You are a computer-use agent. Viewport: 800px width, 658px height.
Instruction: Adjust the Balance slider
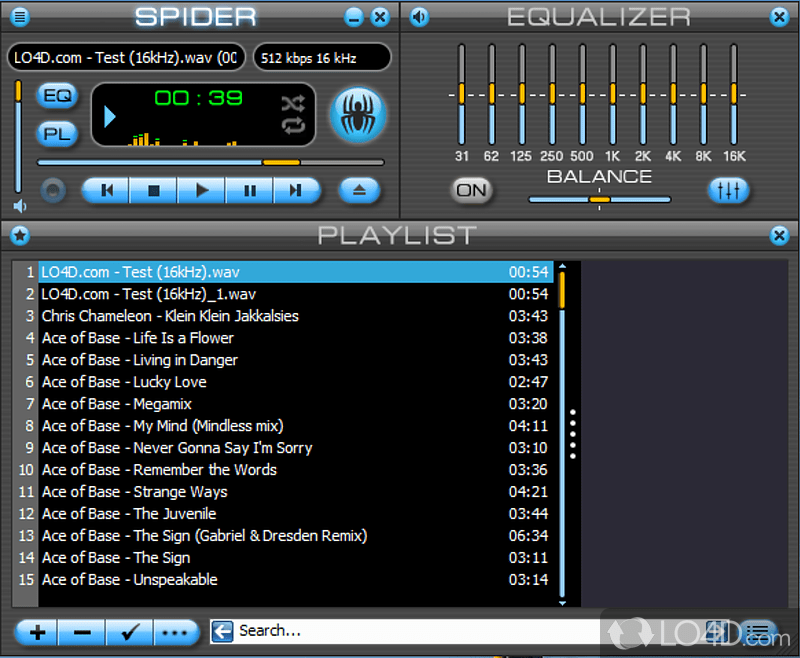(x=599, y=199)
